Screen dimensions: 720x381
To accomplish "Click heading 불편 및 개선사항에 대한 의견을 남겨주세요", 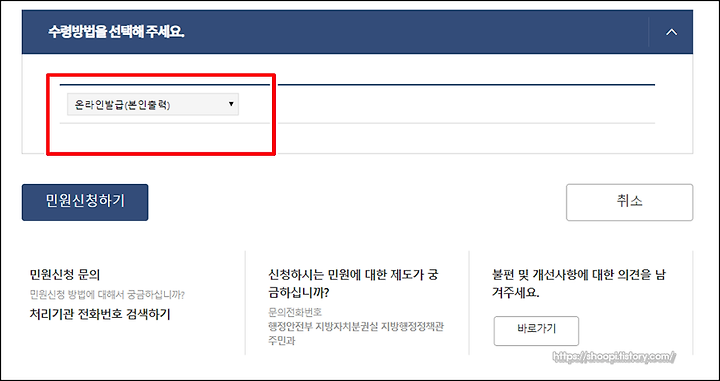I will 578,284.
